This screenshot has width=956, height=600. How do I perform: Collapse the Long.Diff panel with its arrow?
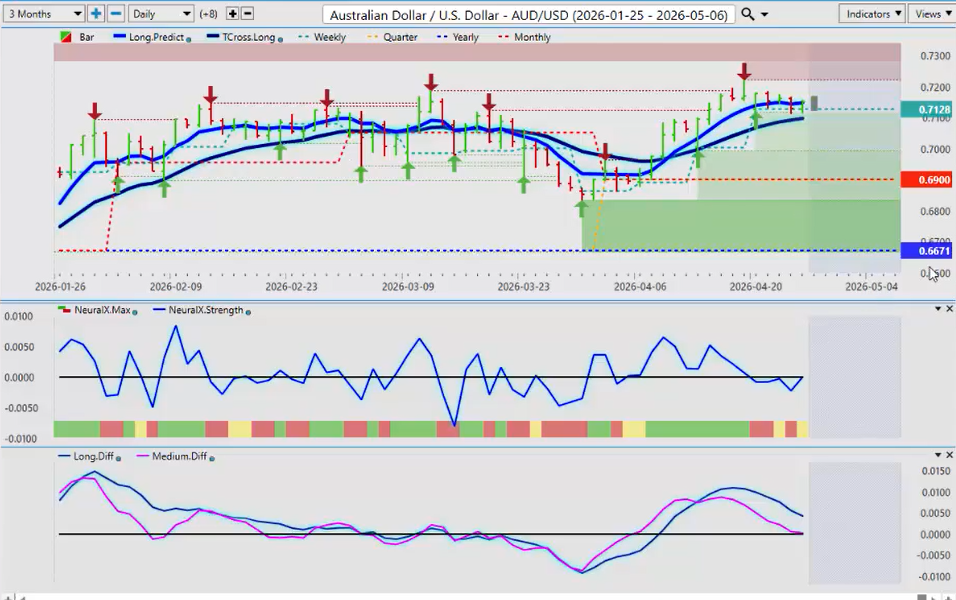(936, 455)
